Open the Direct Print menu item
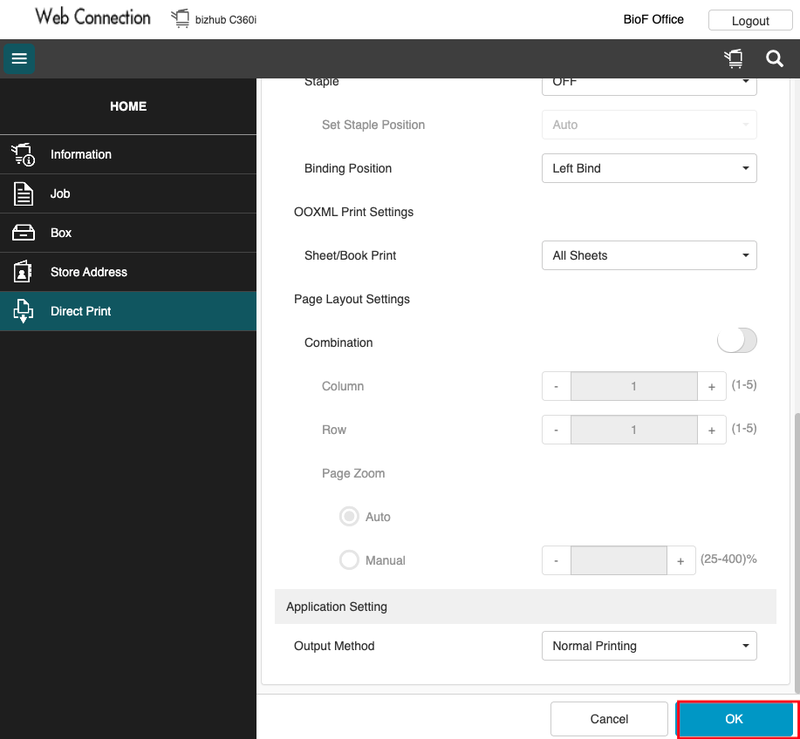The width and height of the screenshot is (800, 739). [128, 311]
